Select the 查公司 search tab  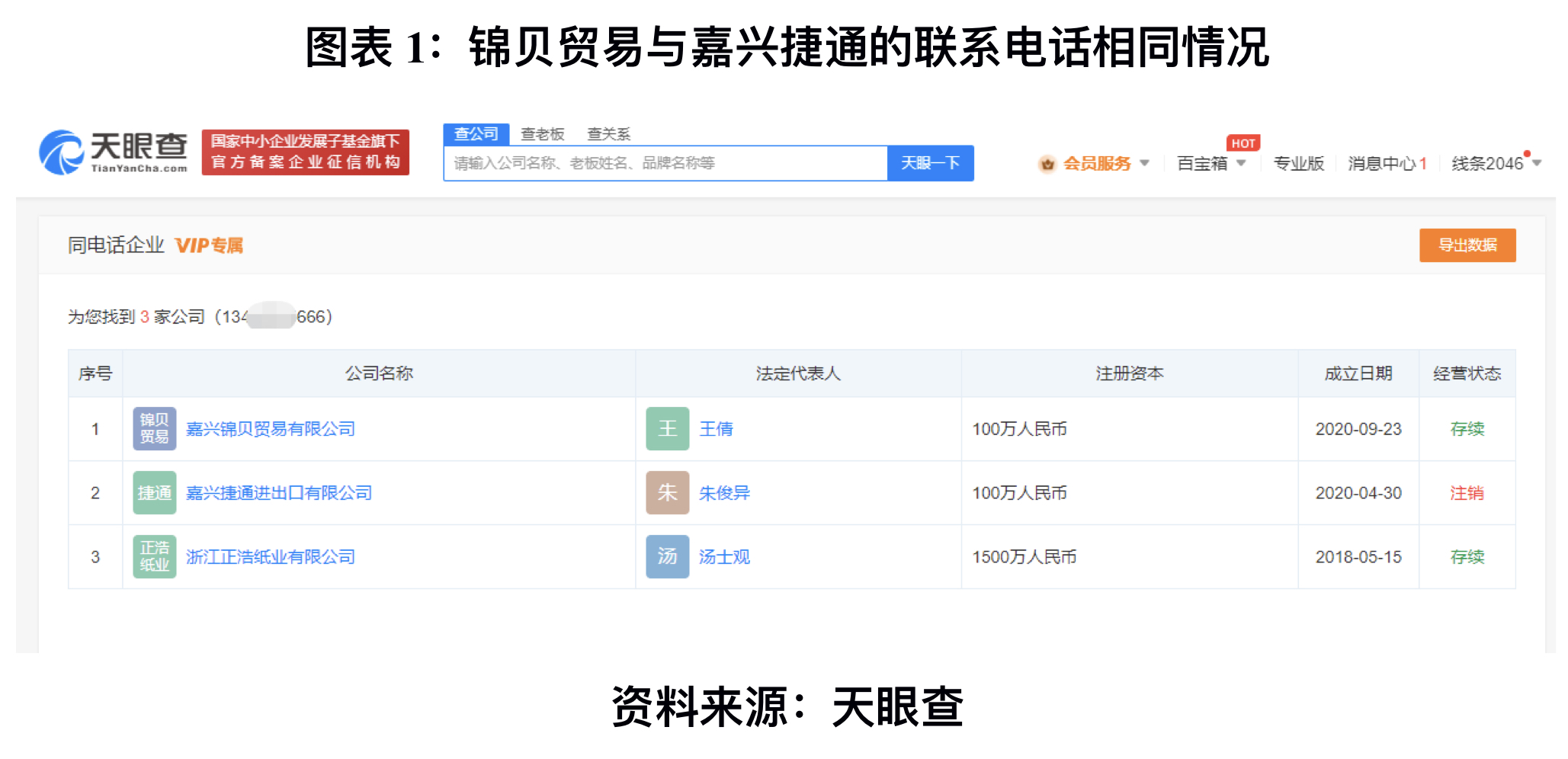[476, 134]
